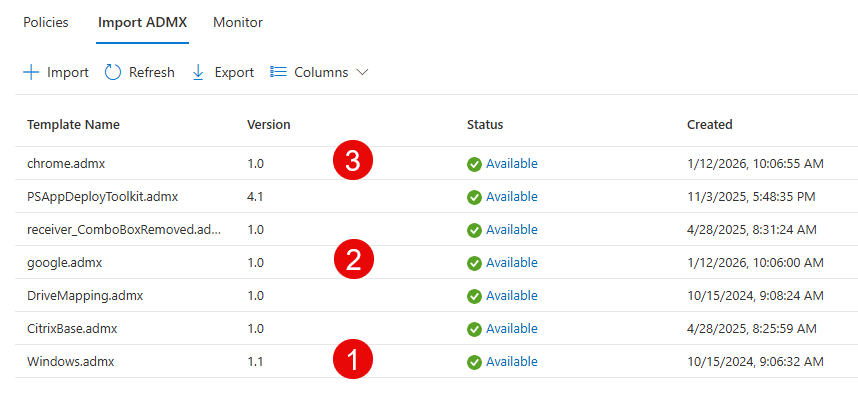The width and height of the screenshot is (858, 397).
Task: Select the PSAppDeployToolkit.admx template name
Action: (x=102, y=197)
